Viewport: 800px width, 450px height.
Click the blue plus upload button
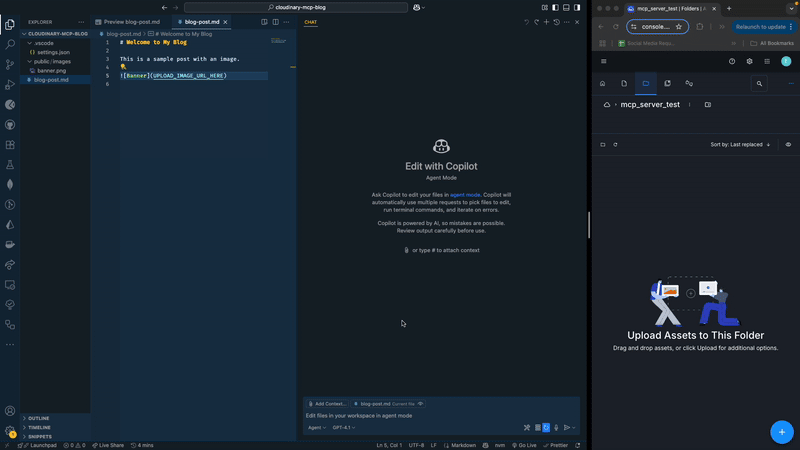(782, 432)
